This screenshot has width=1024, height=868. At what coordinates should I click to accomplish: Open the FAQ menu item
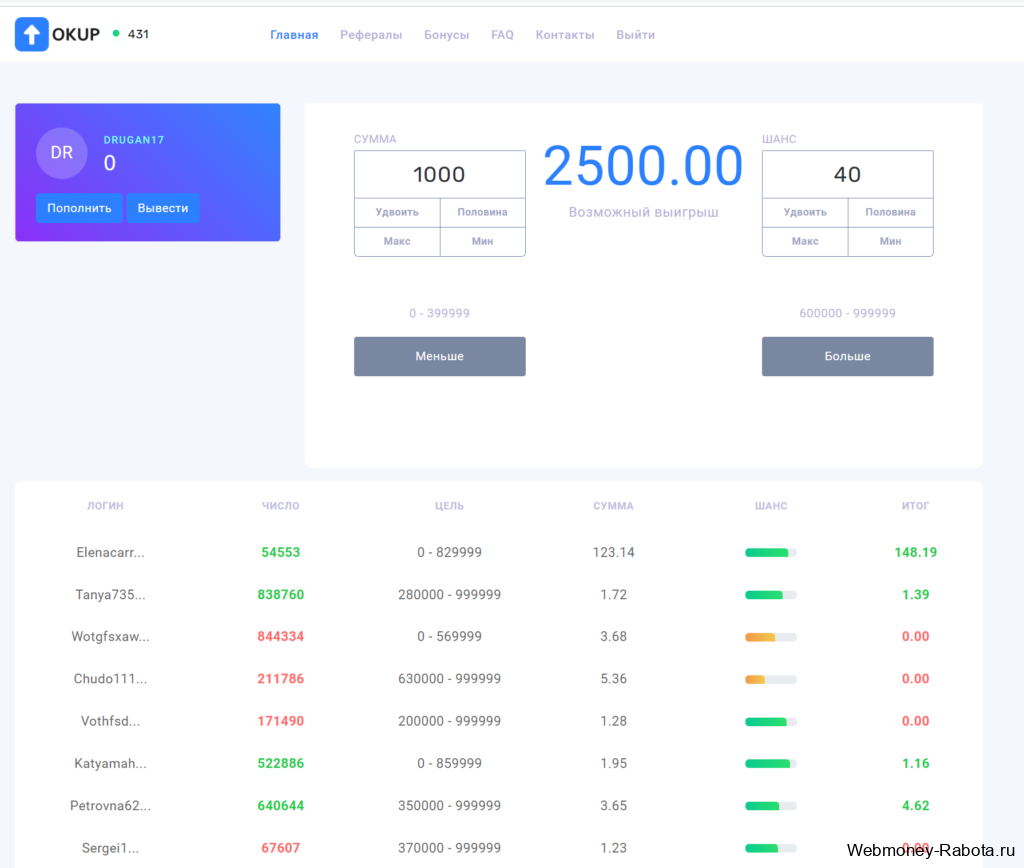click(x=502, y=35)
